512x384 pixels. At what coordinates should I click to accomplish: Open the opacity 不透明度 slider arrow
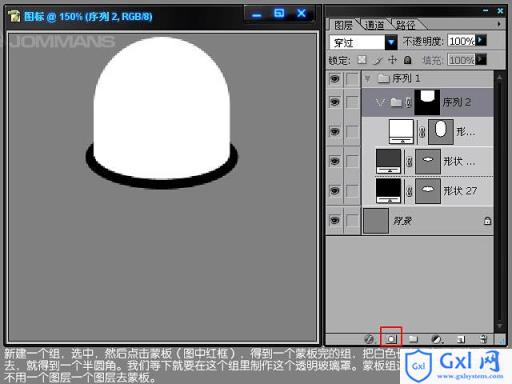coord(480,40)
